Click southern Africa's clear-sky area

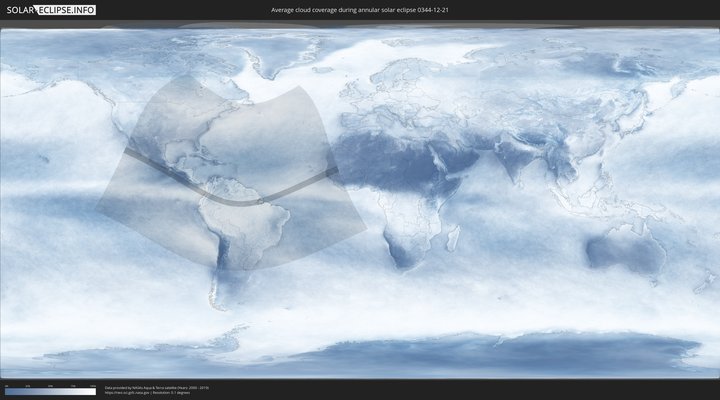[x=403, y=245]
